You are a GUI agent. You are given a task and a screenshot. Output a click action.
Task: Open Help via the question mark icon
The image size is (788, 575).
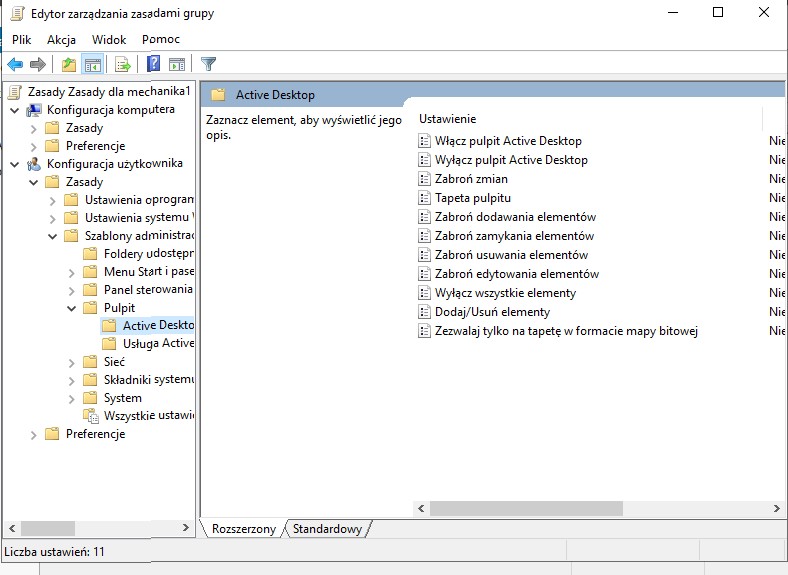[154, 64]
